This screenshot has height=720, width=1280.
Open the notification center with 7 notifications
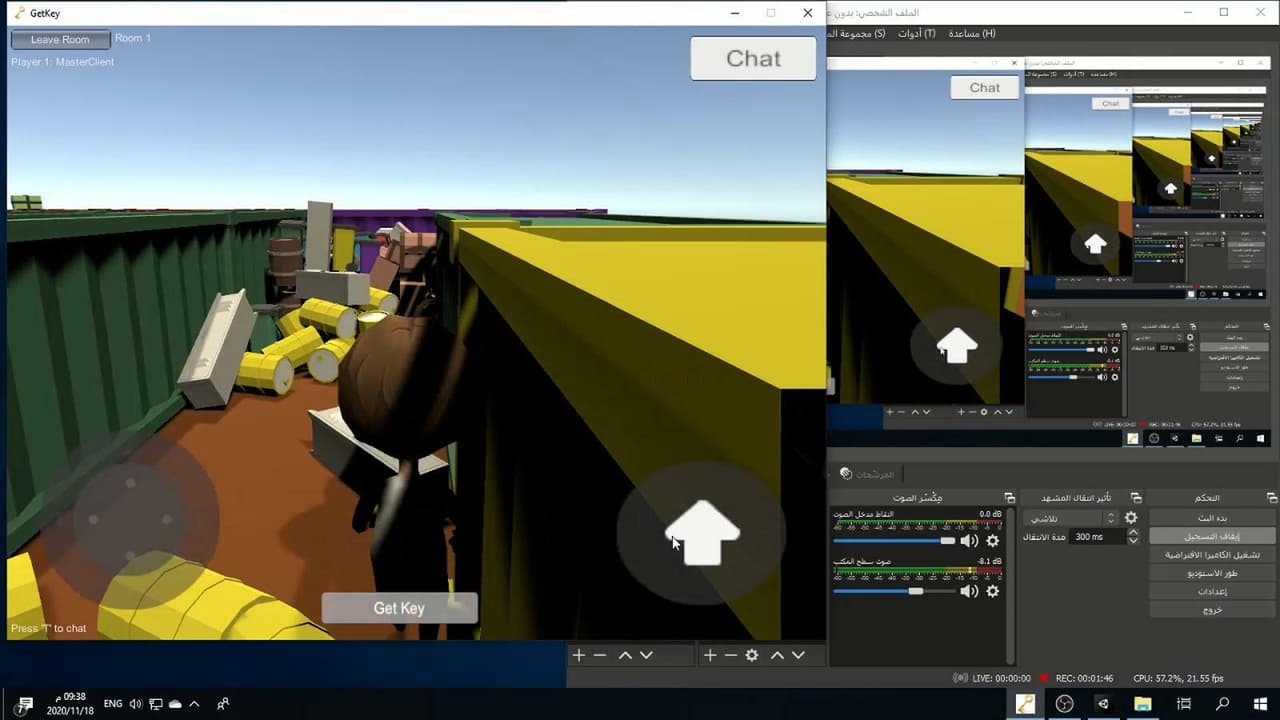coord(24,705)
